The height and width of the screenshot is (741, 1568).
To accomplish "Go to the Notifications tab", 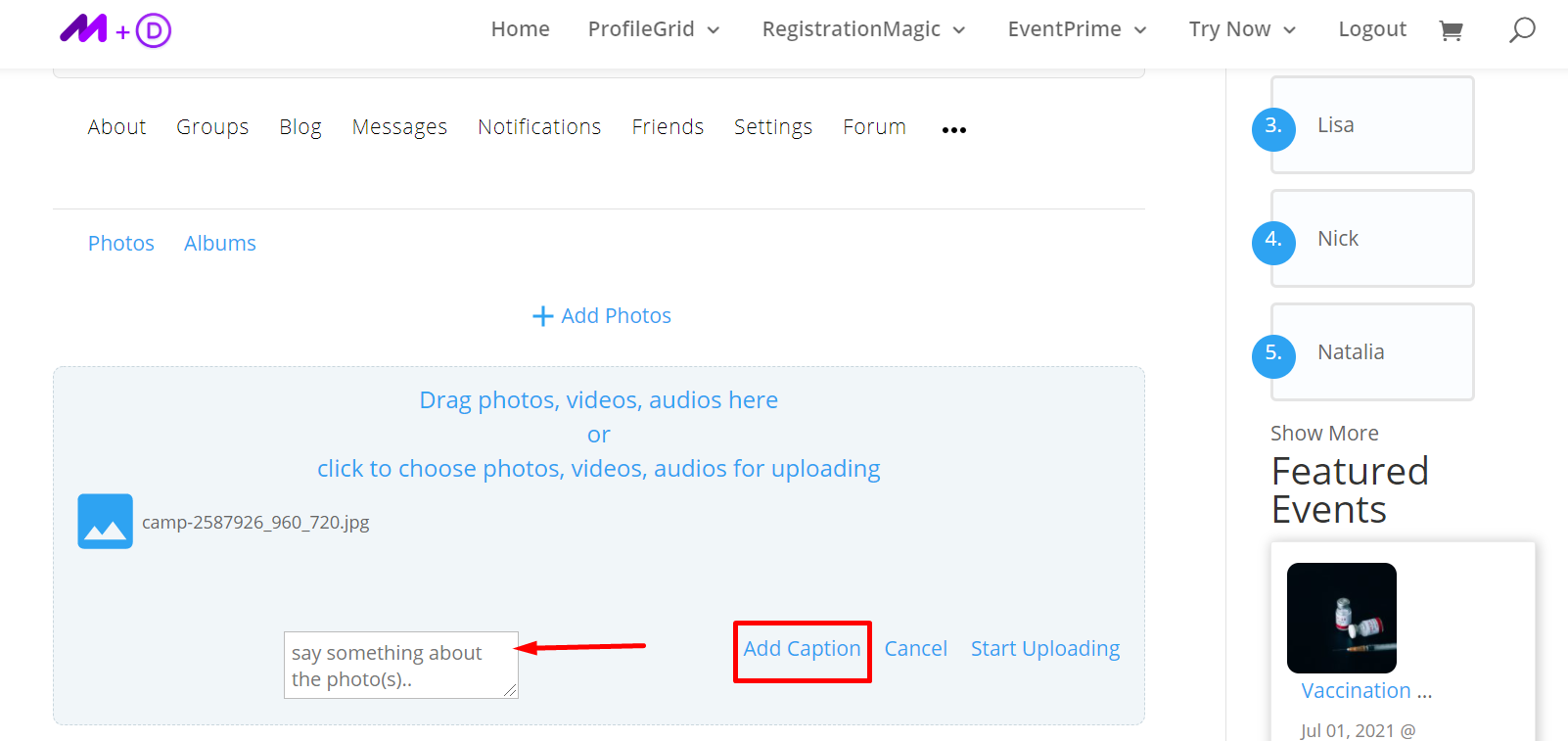I will click(539, 127).
